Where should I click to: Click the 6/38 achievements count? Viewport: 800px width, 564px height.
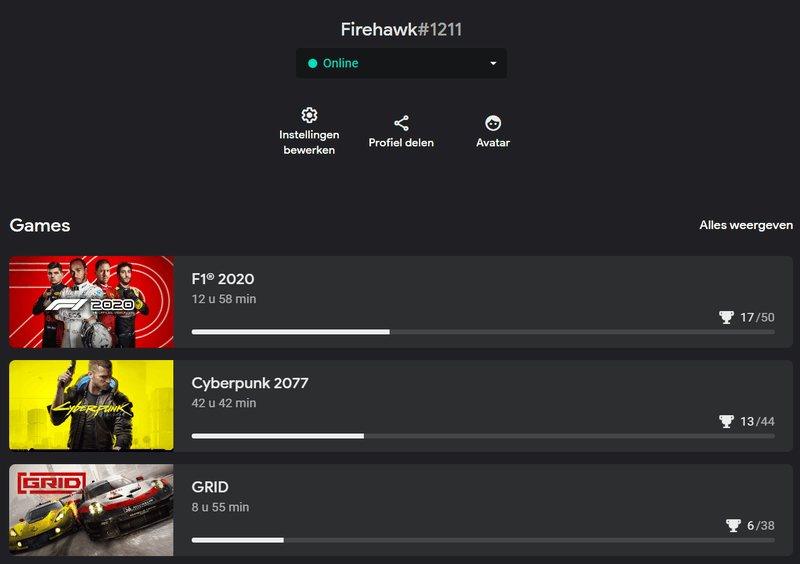coord(761,526)
